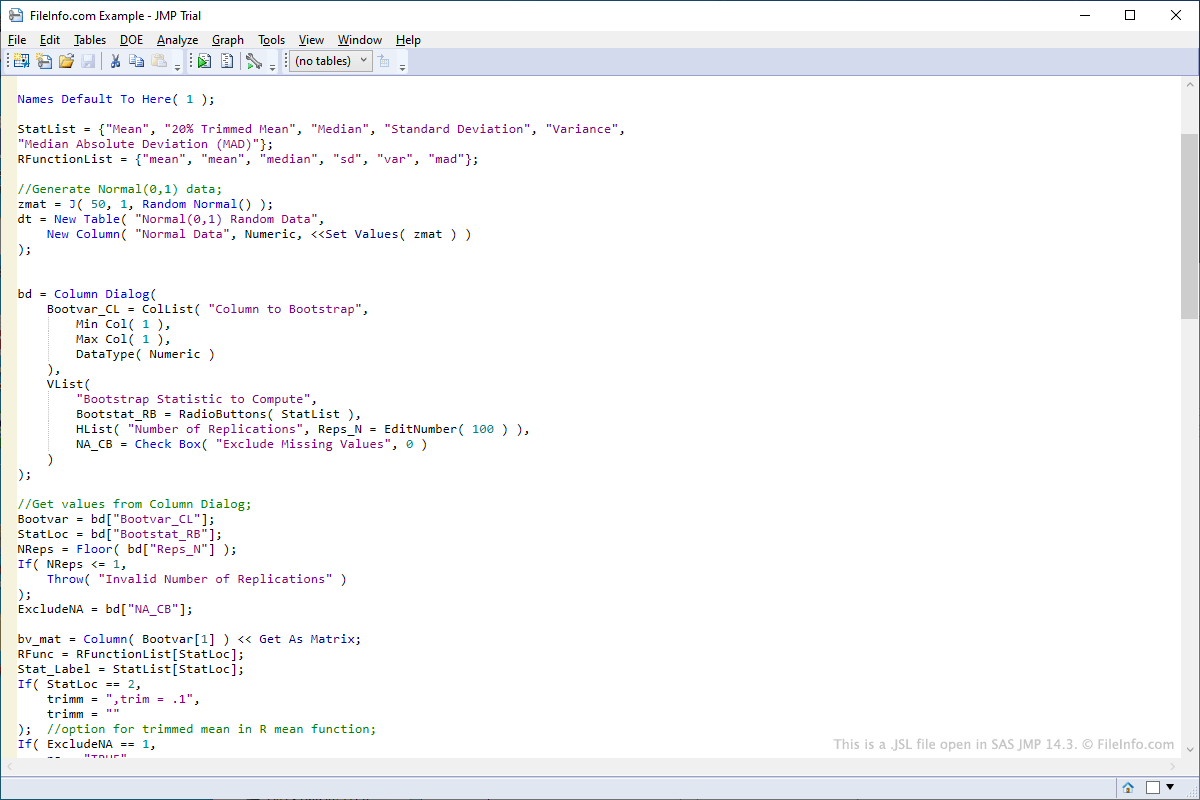Expand the file toolbar overflow options arrow
The image size is (1200, 800).
pos(178,66)
